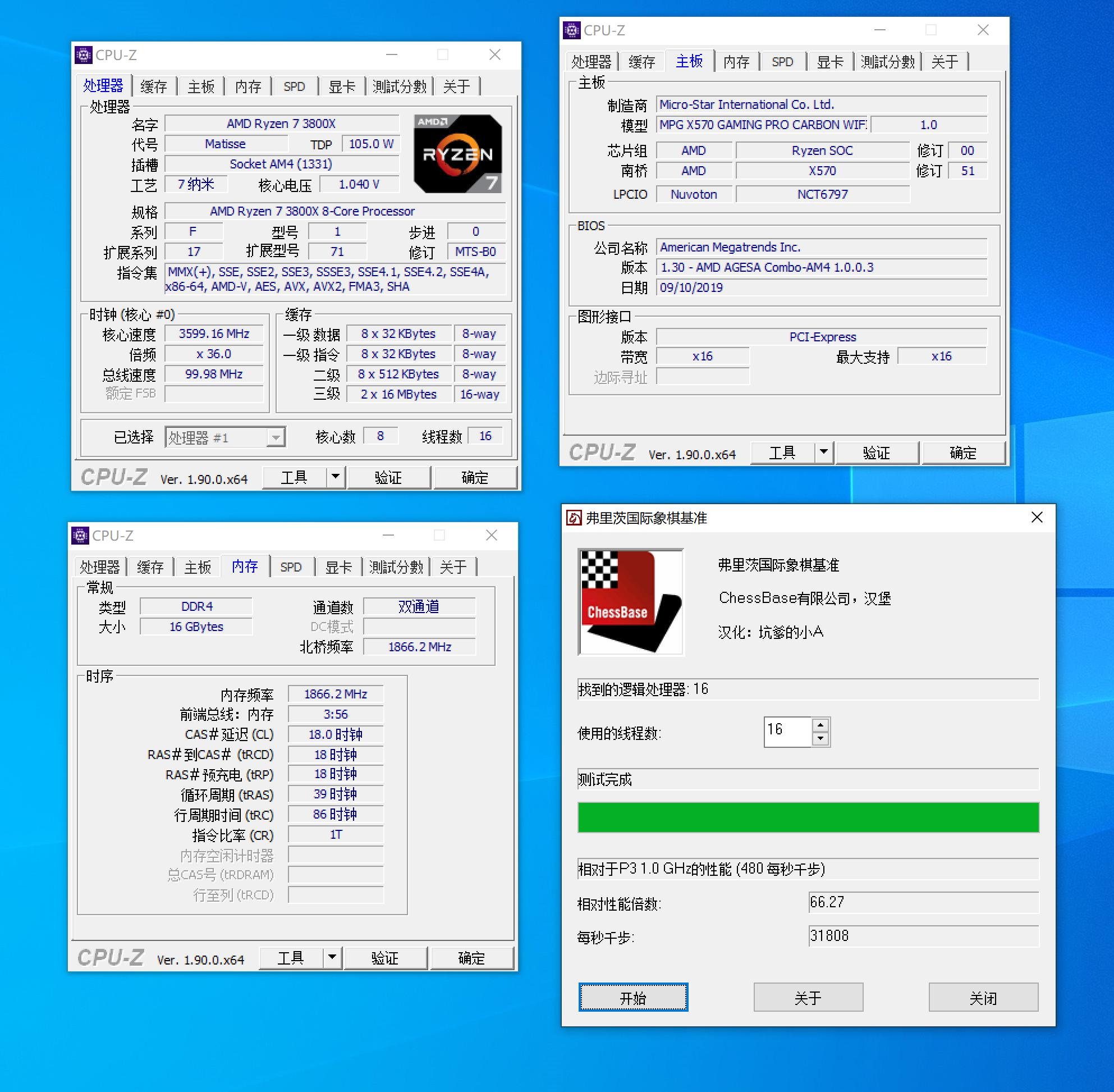Click the ChessBase logo image
Screen dimensions: 1114x1092
631,601
